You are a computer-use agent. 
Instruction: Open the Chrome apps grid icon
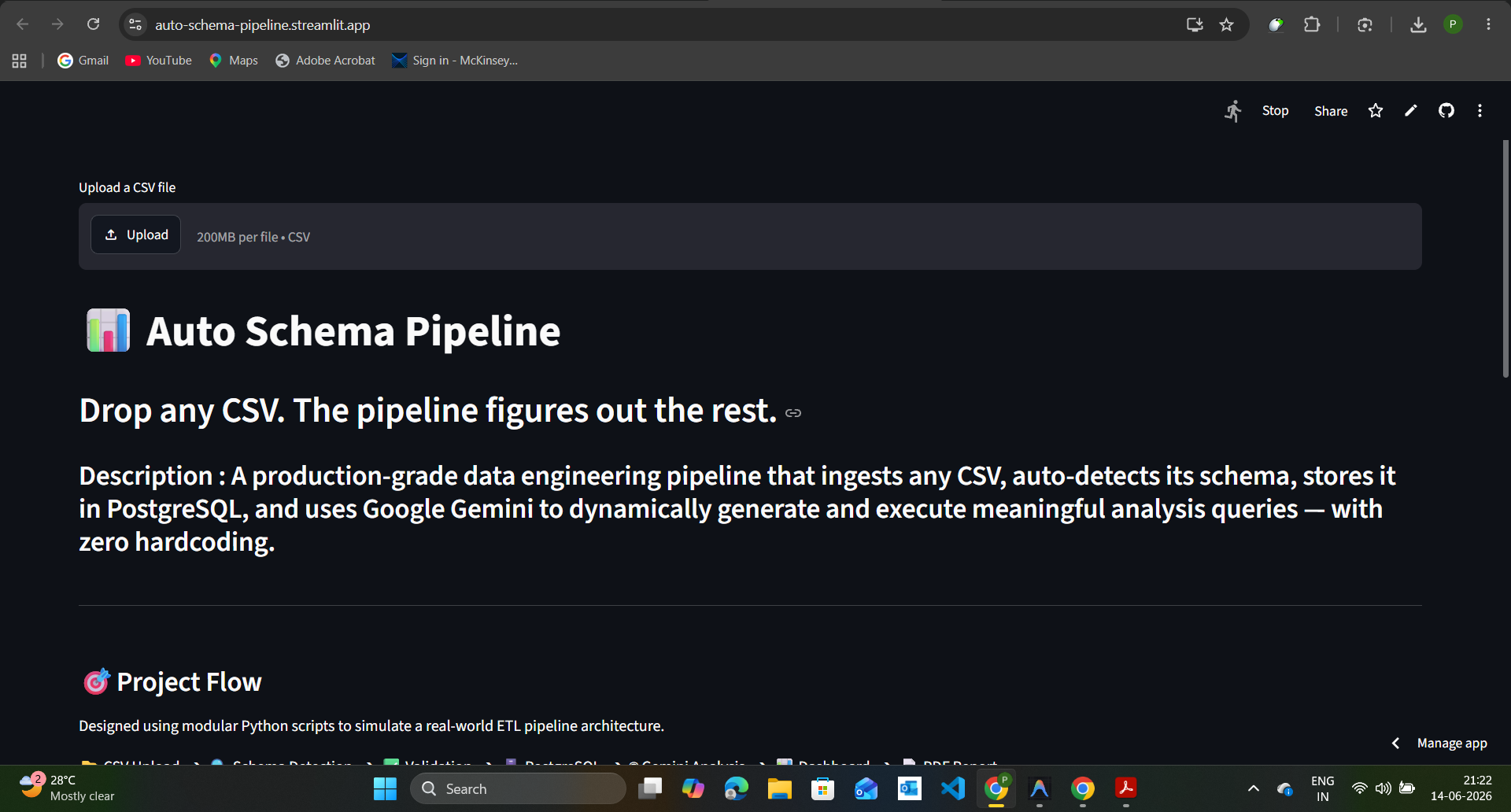click(20, 61)
